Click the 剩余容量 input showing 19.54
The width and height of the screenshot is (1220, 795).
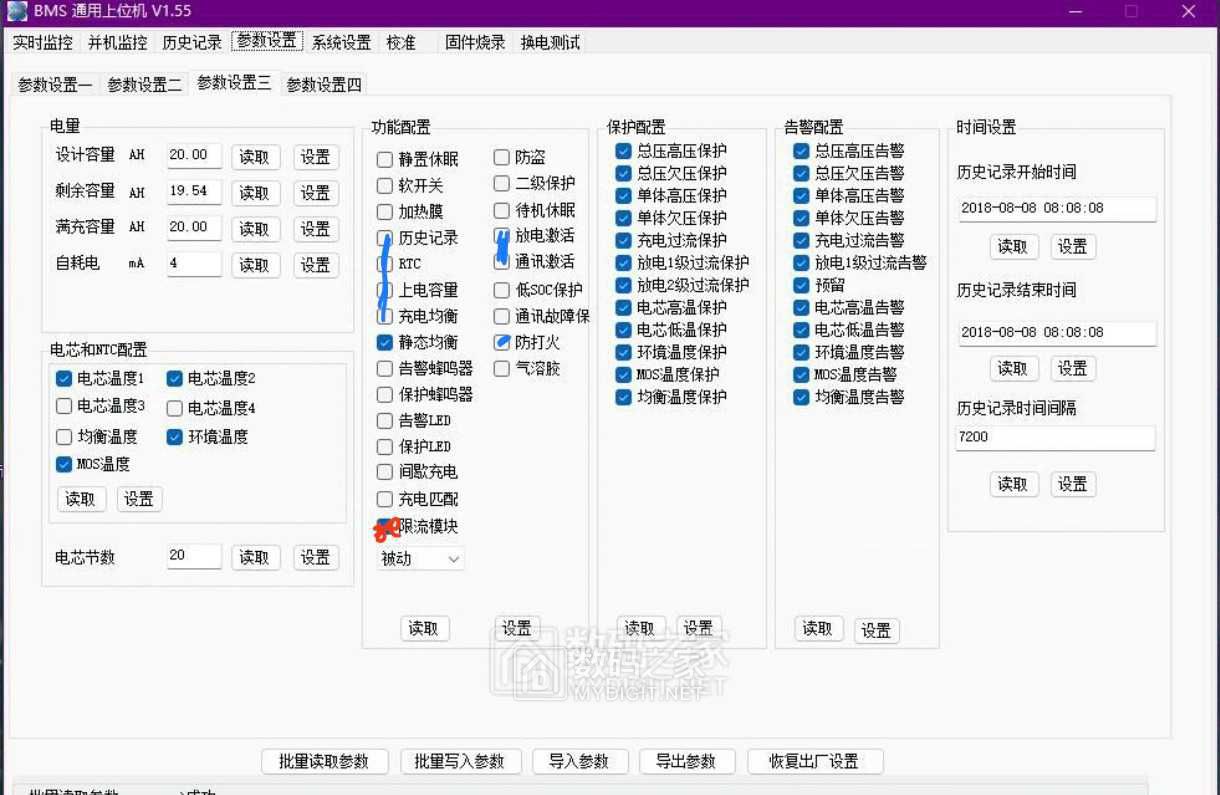point(194,191)
